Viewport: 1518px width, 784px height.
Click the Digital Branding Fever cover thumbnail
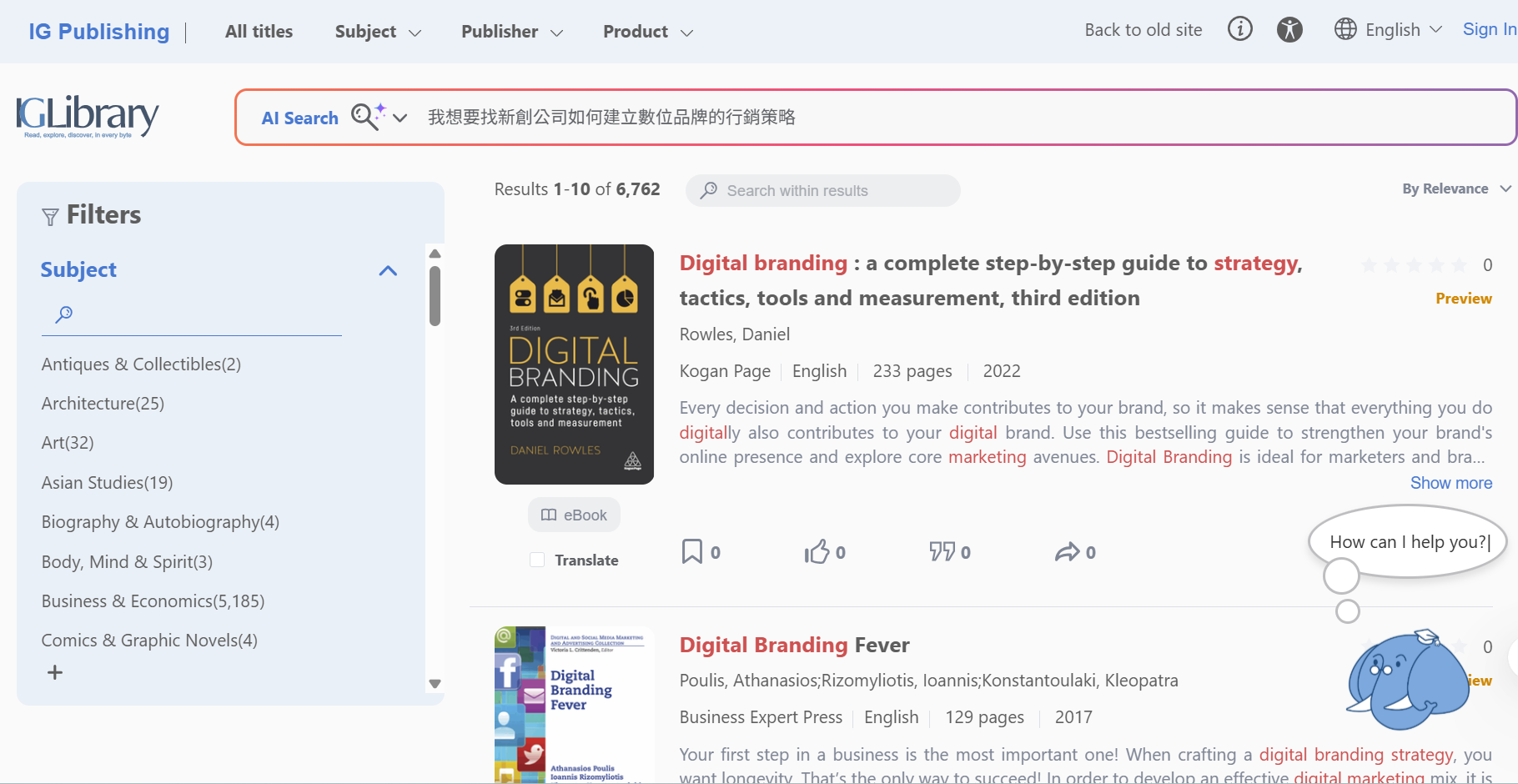click(x=574, y=705)
